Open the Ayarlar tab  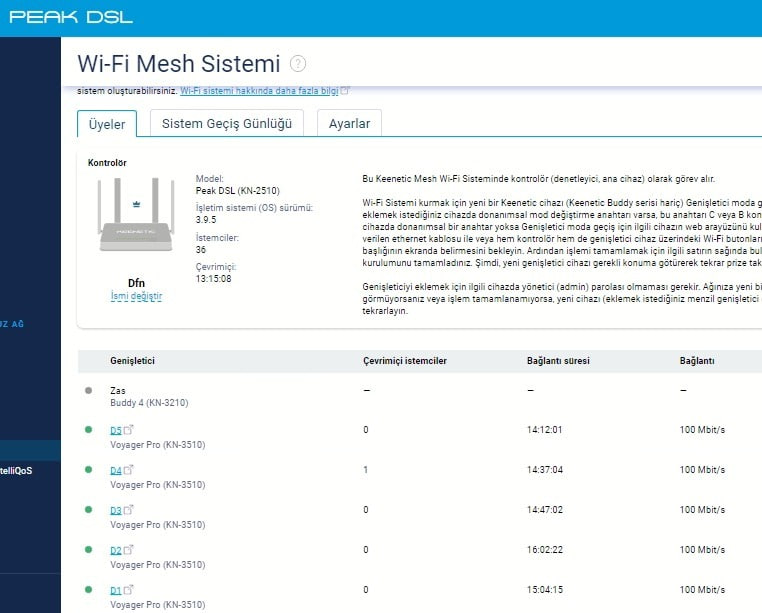coord(349,123)
